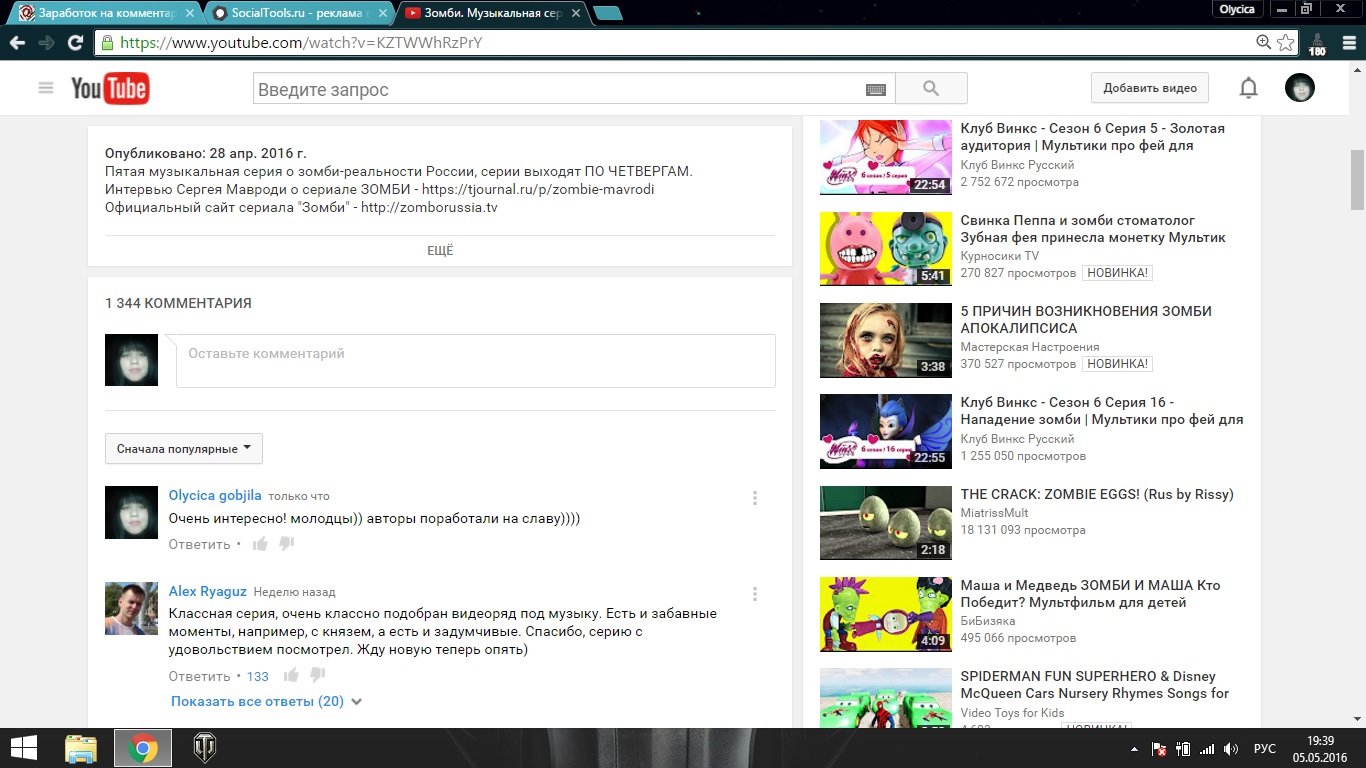Open the Свинка Пеппа зомби стоматолог thumbnail
This screenshot has width=1366, height=768.
pyautogui.click(x=886, y=249)
